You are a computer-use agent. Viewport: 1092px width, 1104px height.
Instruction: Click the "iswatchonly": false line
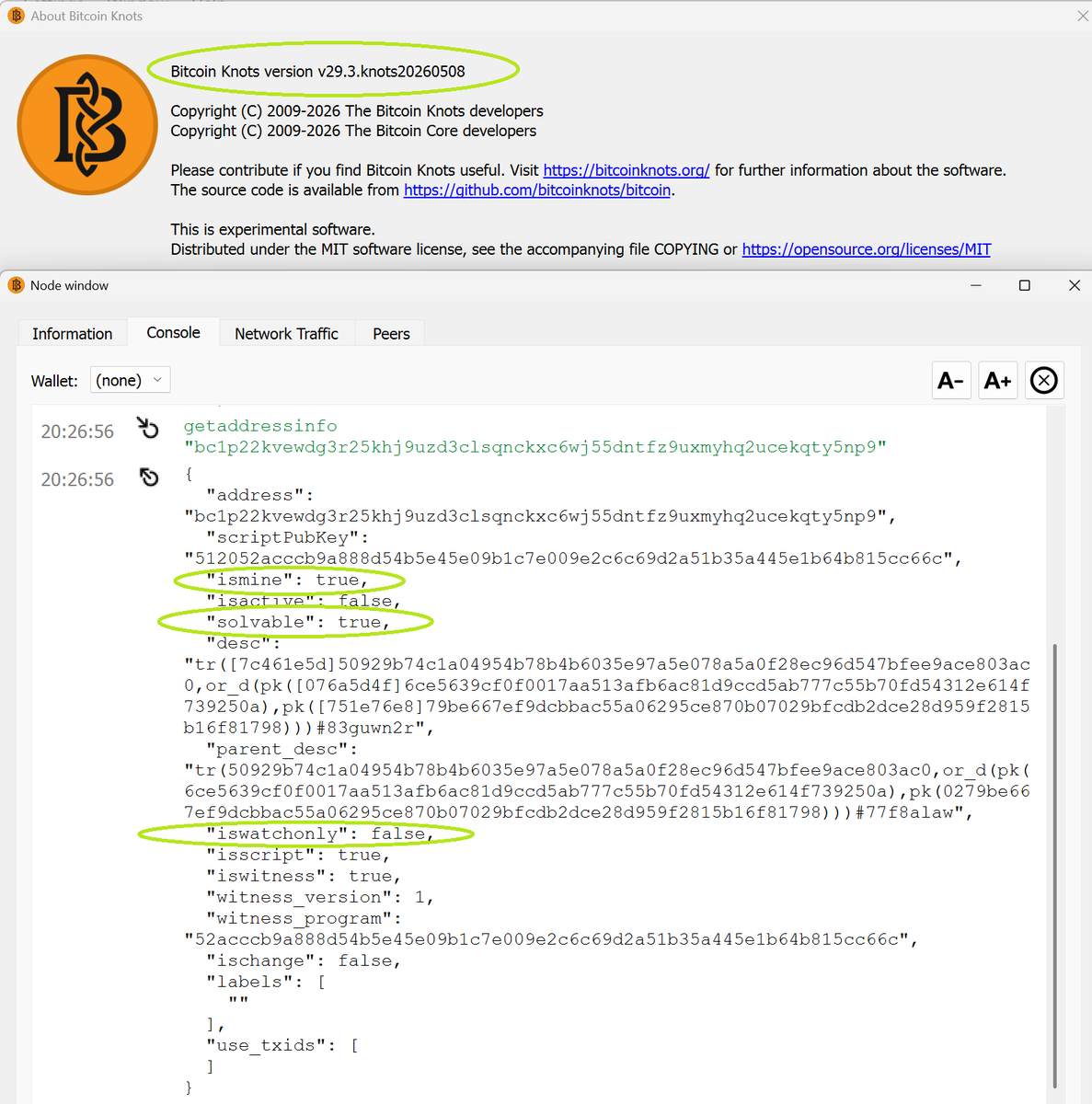click(320, 834)
